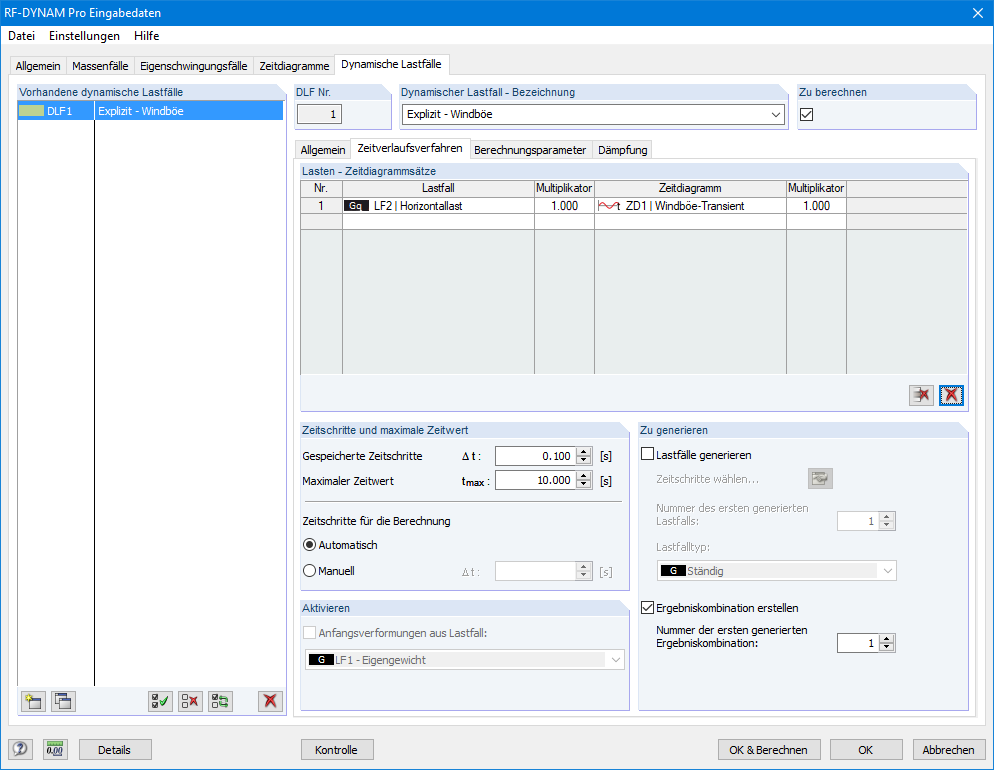Select the Dynamische Lastfälle tab
994x770 pixels.
click(391, 64)
